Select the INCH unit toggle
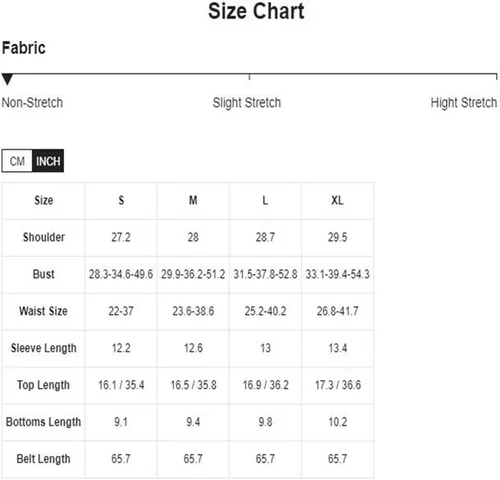This screenshot has height=480, width=500. coord(48,161)
